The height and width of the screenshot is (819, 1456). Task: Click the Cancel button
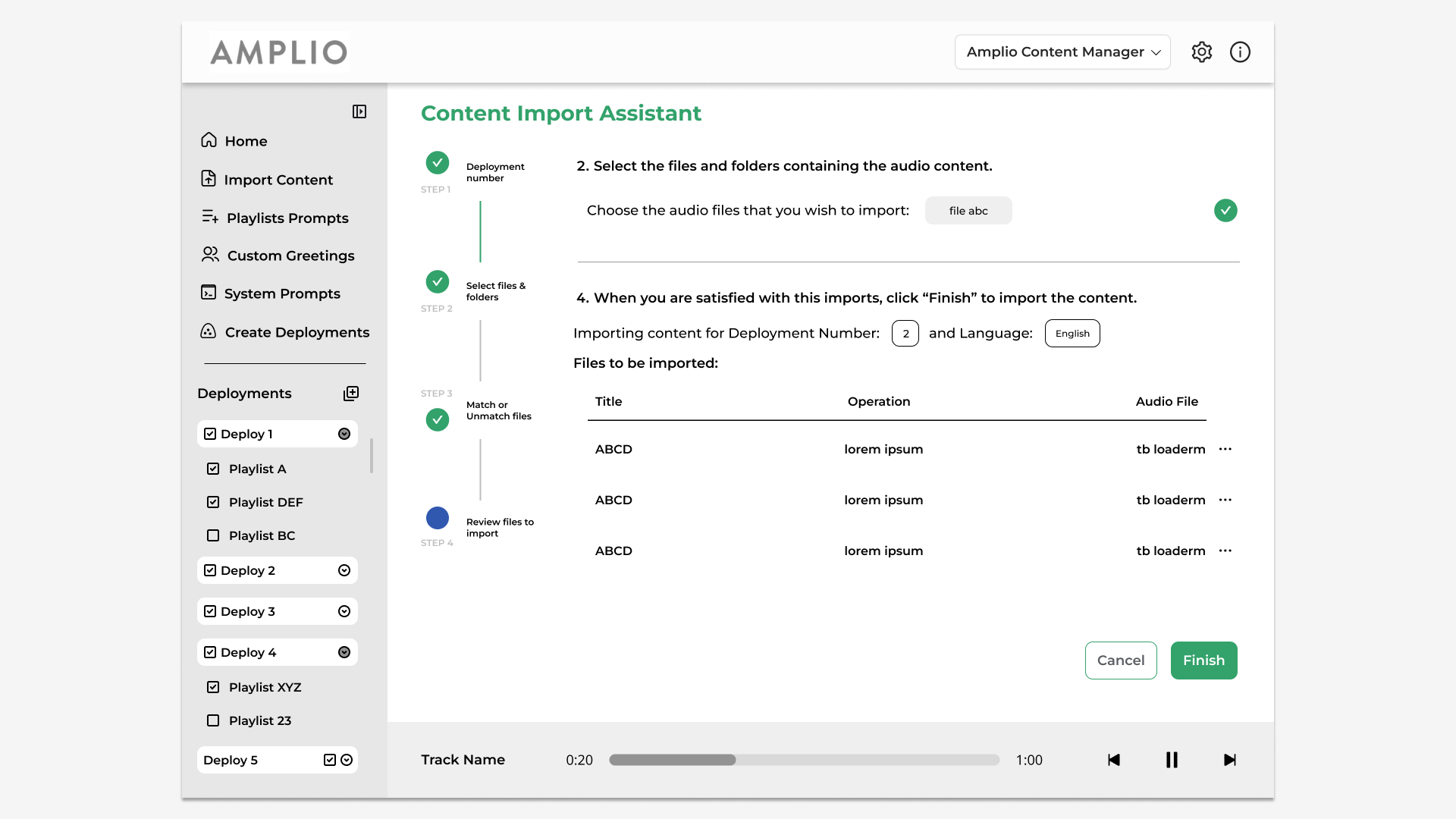(x=1121, y=661)
